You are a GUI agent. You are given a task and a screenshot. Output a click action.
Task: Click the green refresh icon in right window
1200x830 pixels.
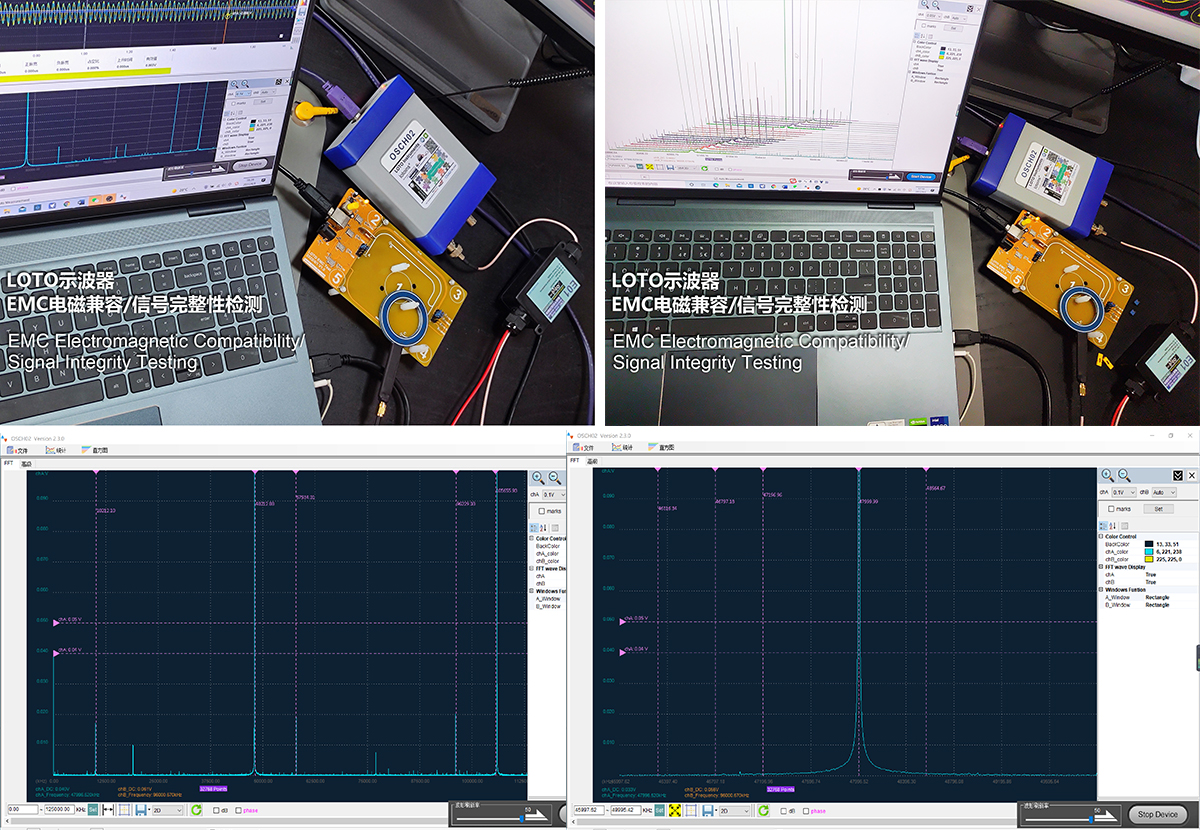pos(763,810)
